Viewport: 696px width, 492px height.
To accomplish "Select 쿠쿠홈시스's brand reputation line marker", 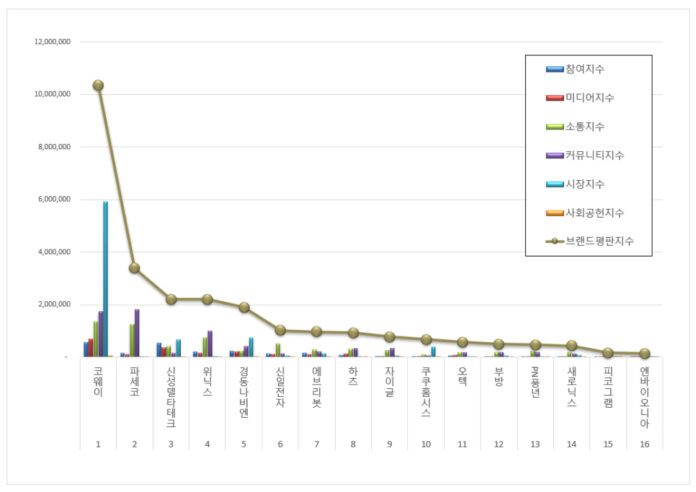I will click(426, 340).
